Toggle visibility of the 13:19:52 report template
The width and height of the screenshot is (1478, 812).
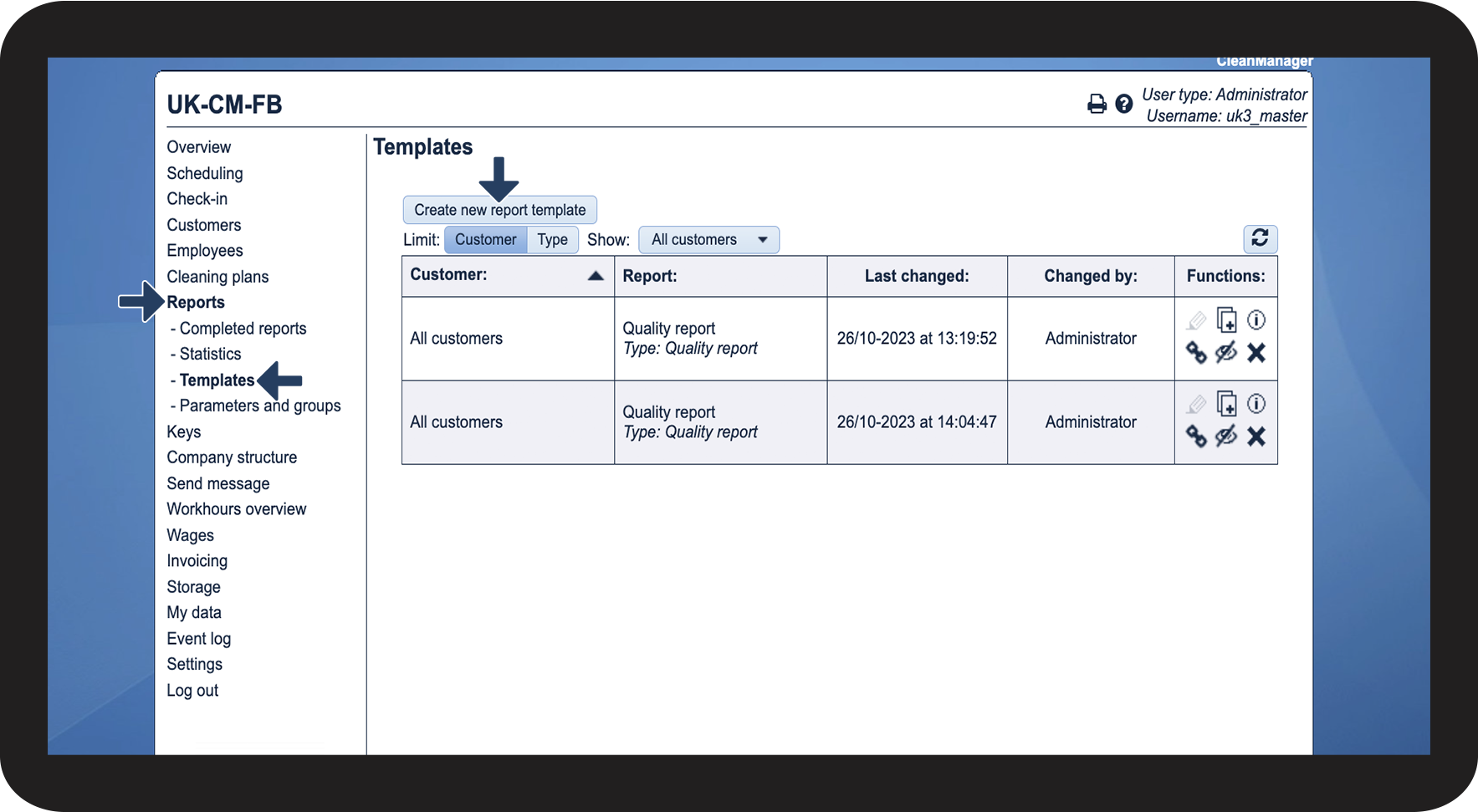[1226, 353]
